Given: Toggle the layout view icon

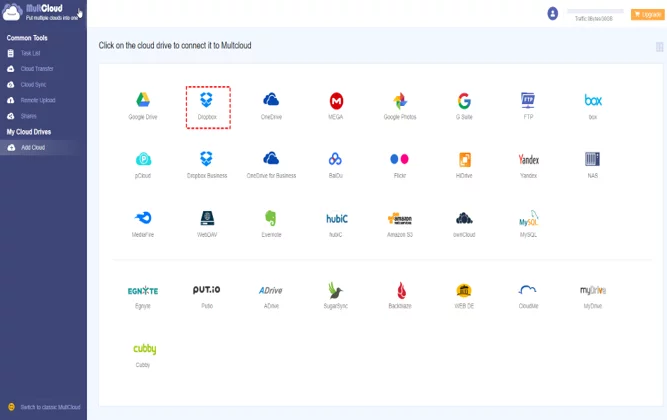Looking at the screenshot, I should pyautogui.click(x=659, y=47).
